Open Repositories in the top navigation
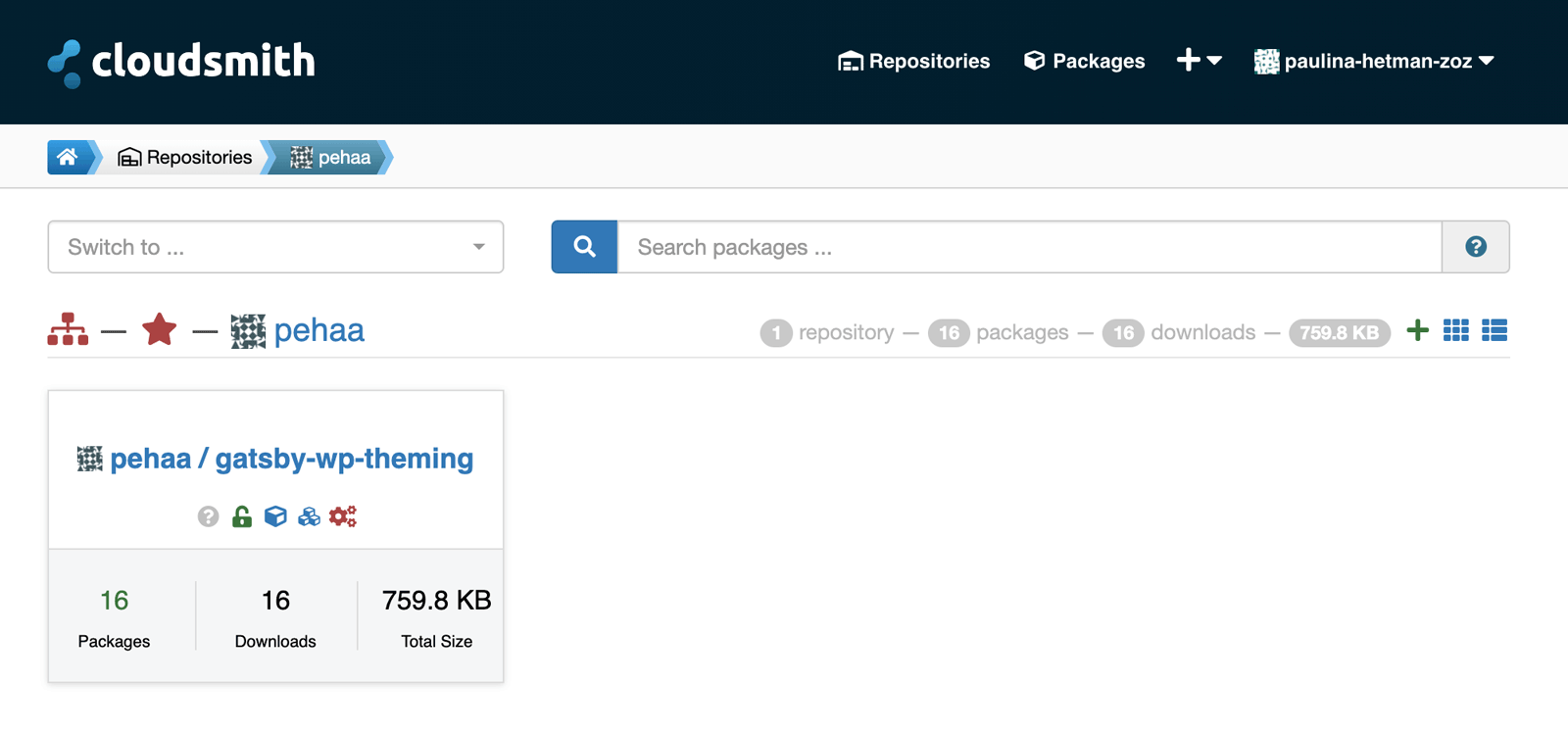This screenshot has height=733, width=1568. [913, 61]
